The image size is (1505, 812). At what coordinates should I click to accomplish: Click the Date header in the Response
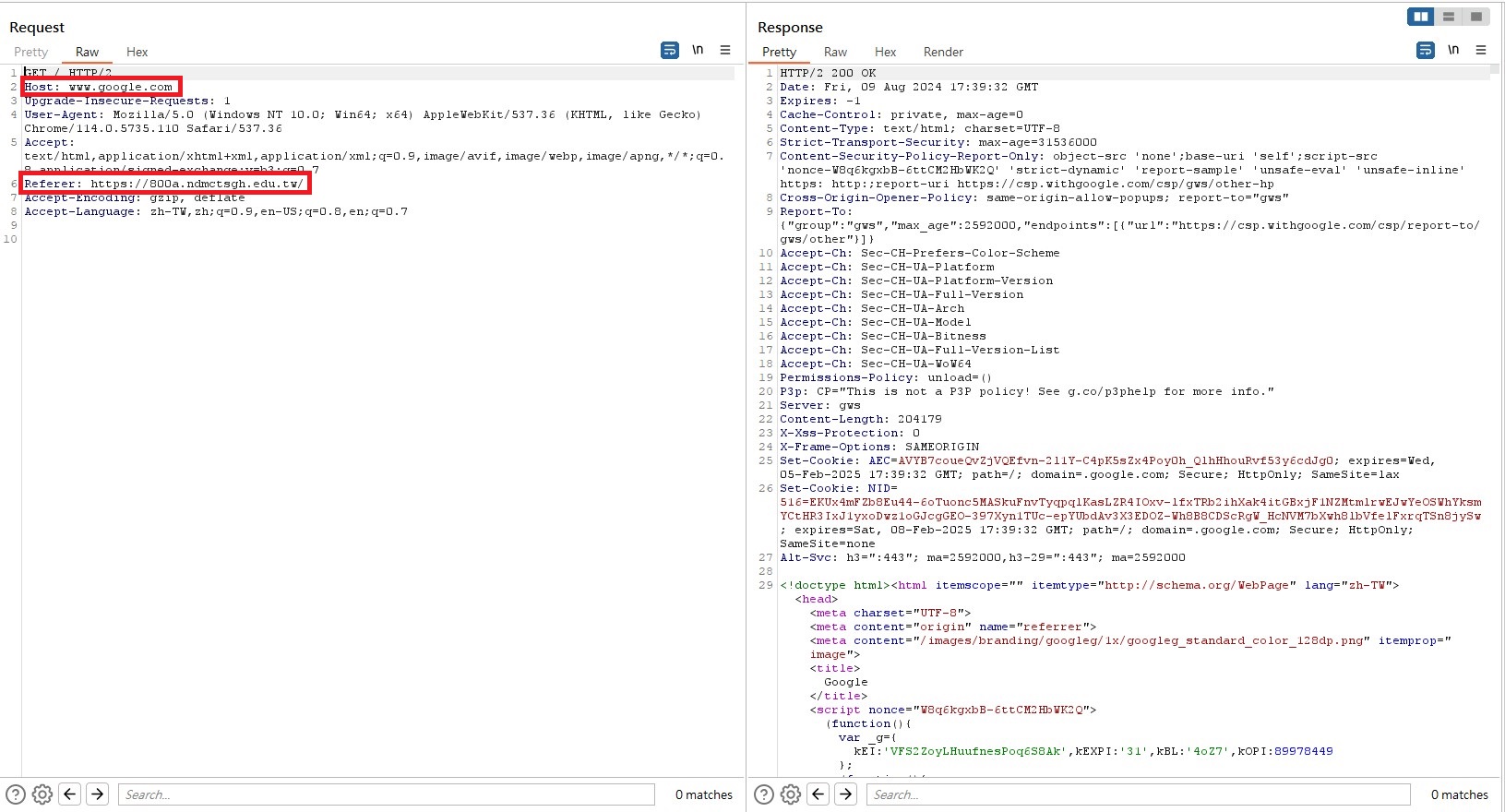tap(909, 87)
